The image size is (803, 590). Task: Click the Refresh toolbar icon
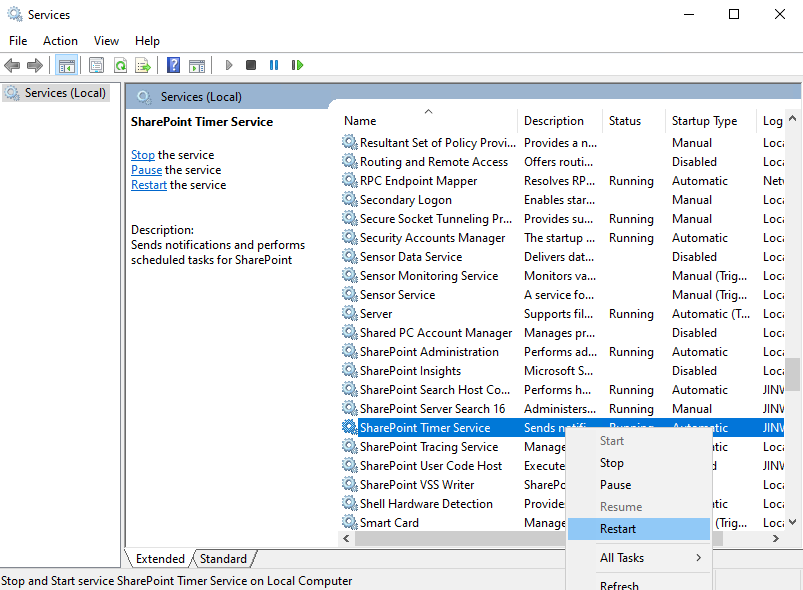(120, 65)
